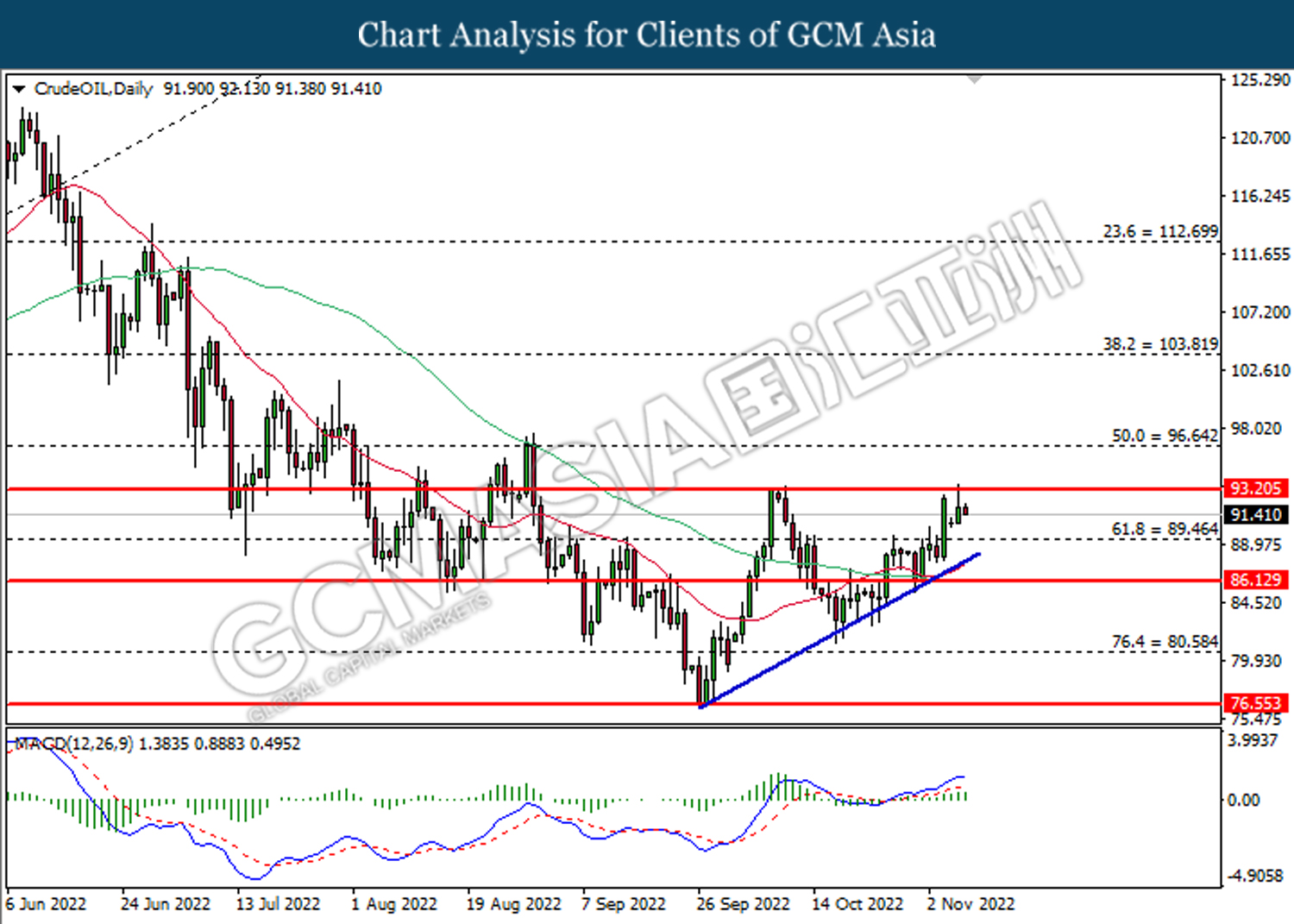Select the CrudeOIL,Daily symbol label
Screen dimensions: 1294x924
(93, 89)
